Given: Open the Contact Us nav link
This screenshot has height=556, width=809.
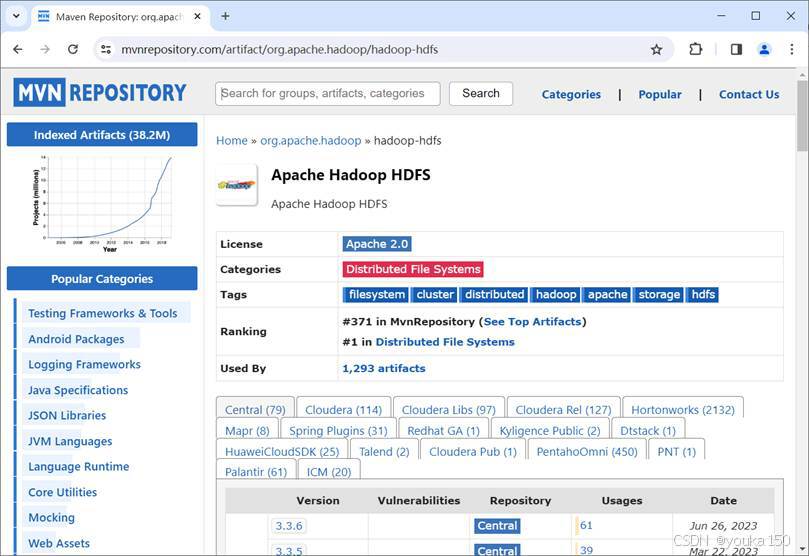Looking at the screenshot, I should pyautogui.click(x=749, y=94).
